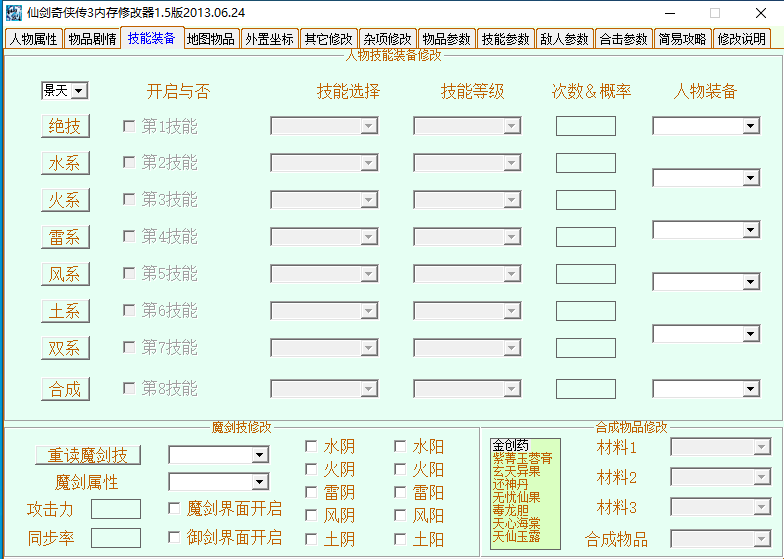Enable the 第6技能 checkbox
784x559 pixels.
(x=129, y=310)
